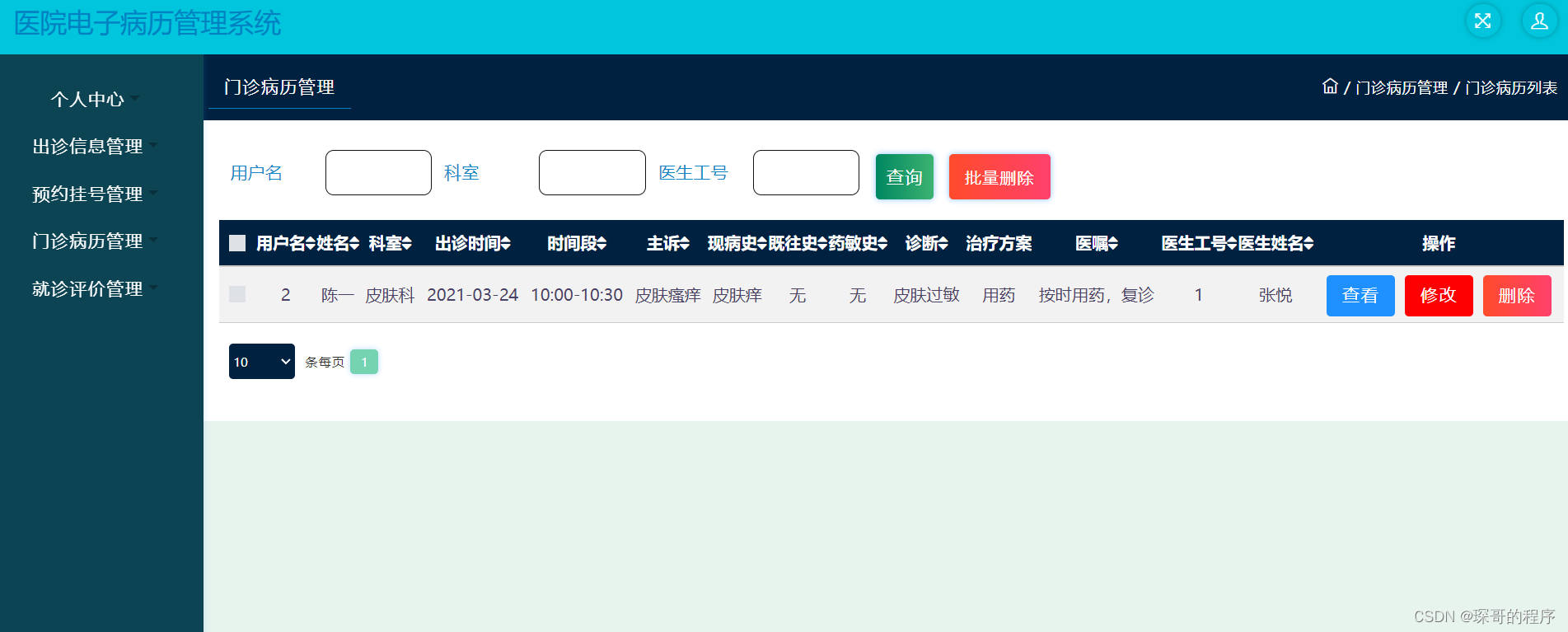
Task: Select the 门诊病历管理 page tab
Action: click(x=279, y=87)
